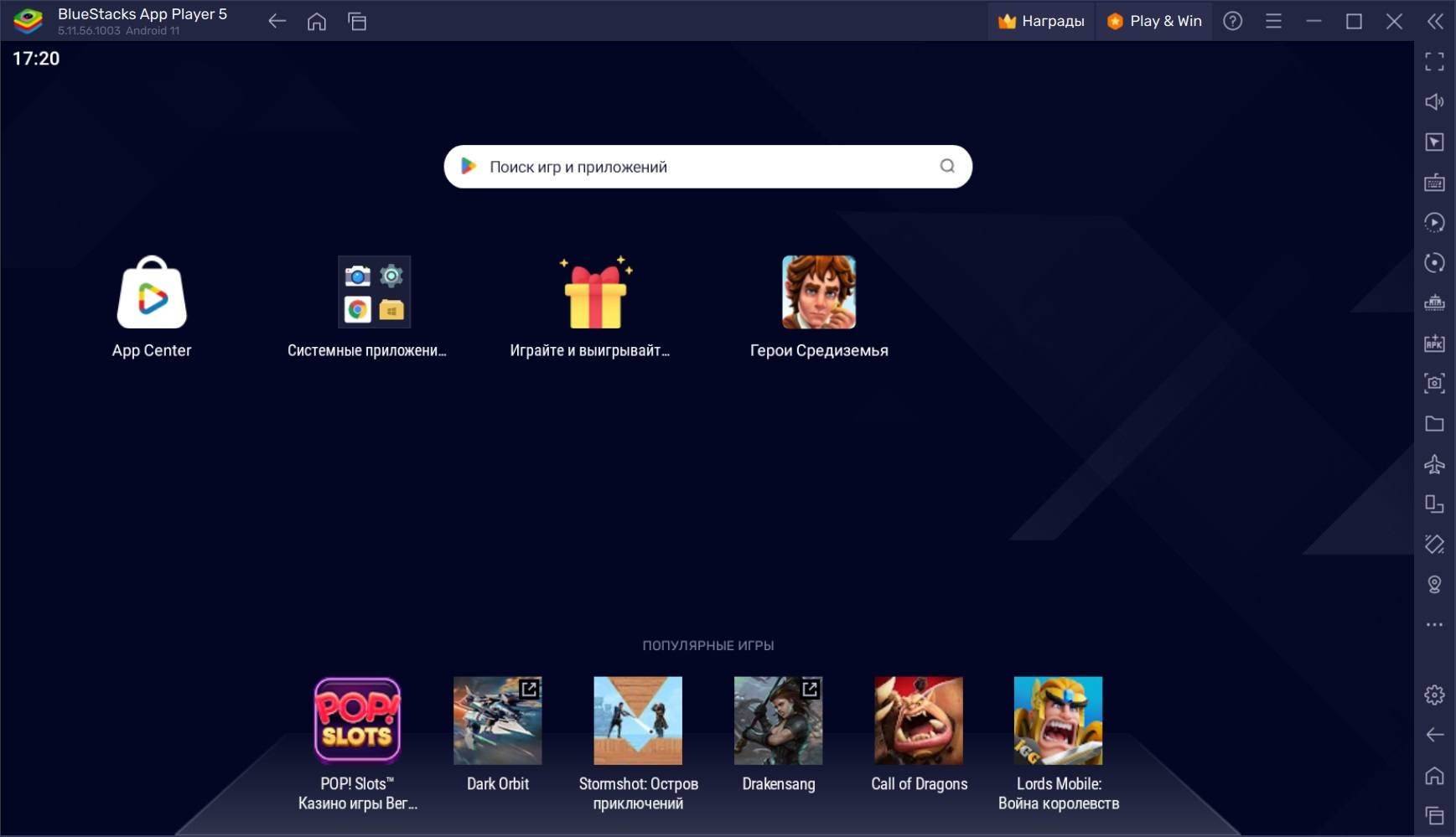
Task: Open Drakensang game thumbnail
Action: point(778,721)
